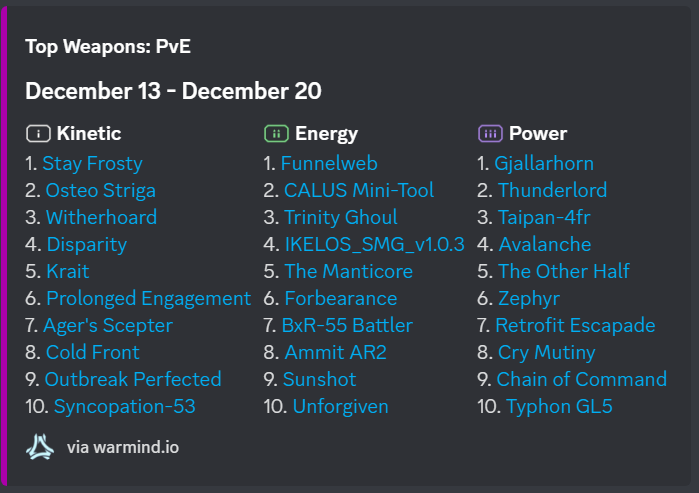Open the Funnelweb weapon link
The height and width of the screenshot is (493, 699).
329,163
